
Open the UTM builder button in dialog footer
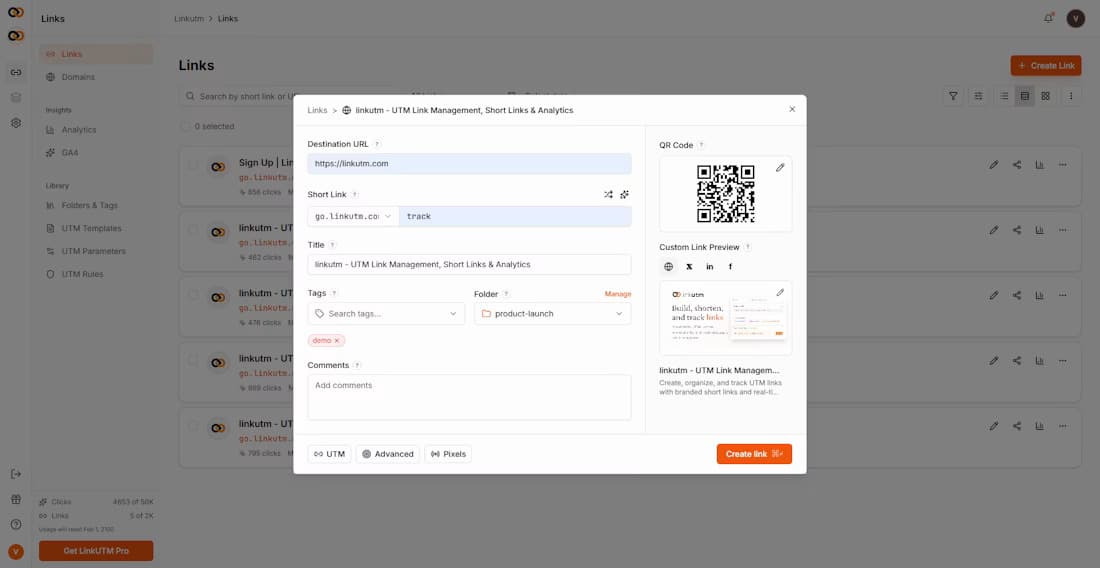click(x=329, y=454)
